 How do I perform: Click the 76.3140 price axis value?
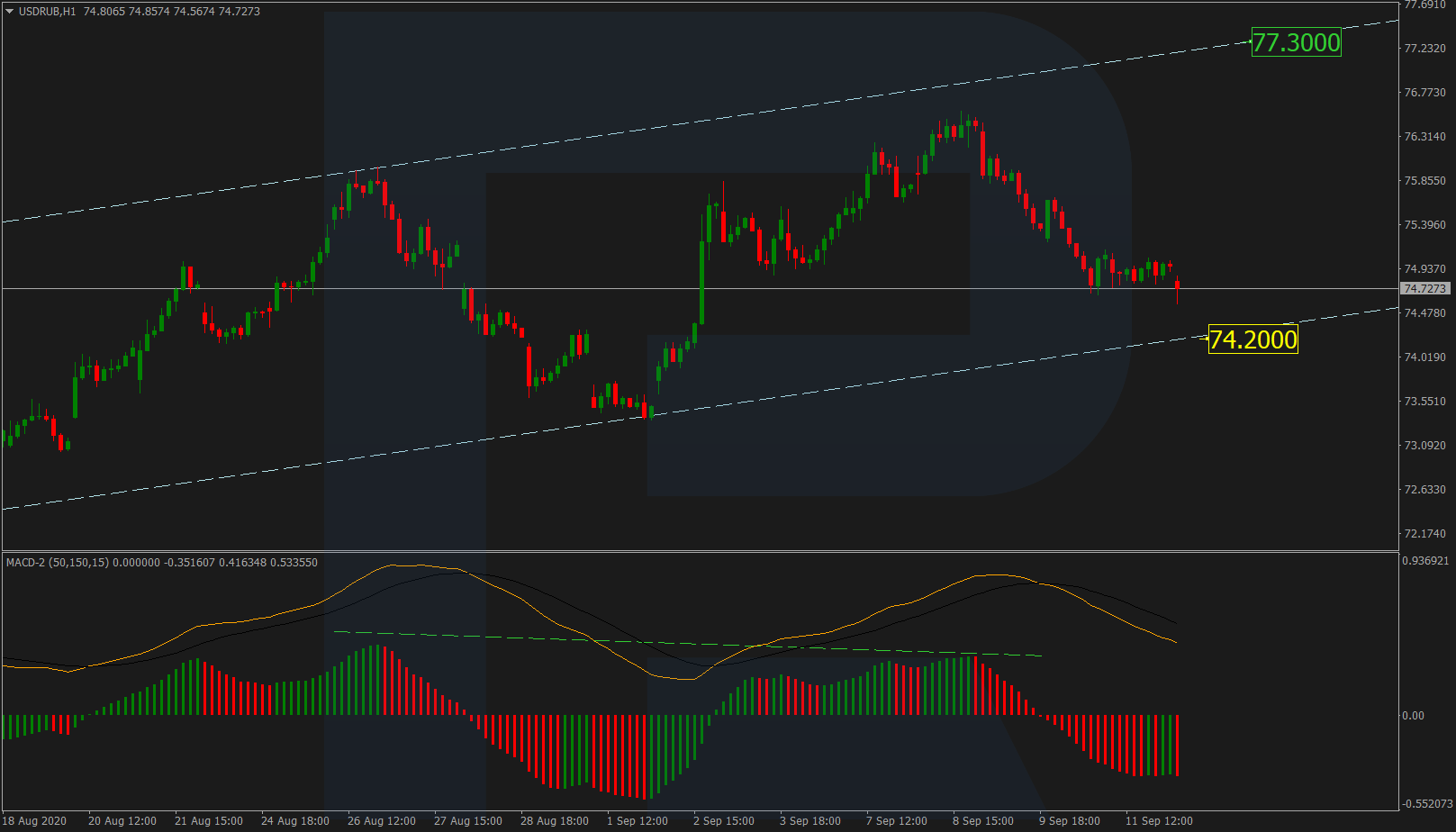click(1425, 137)
